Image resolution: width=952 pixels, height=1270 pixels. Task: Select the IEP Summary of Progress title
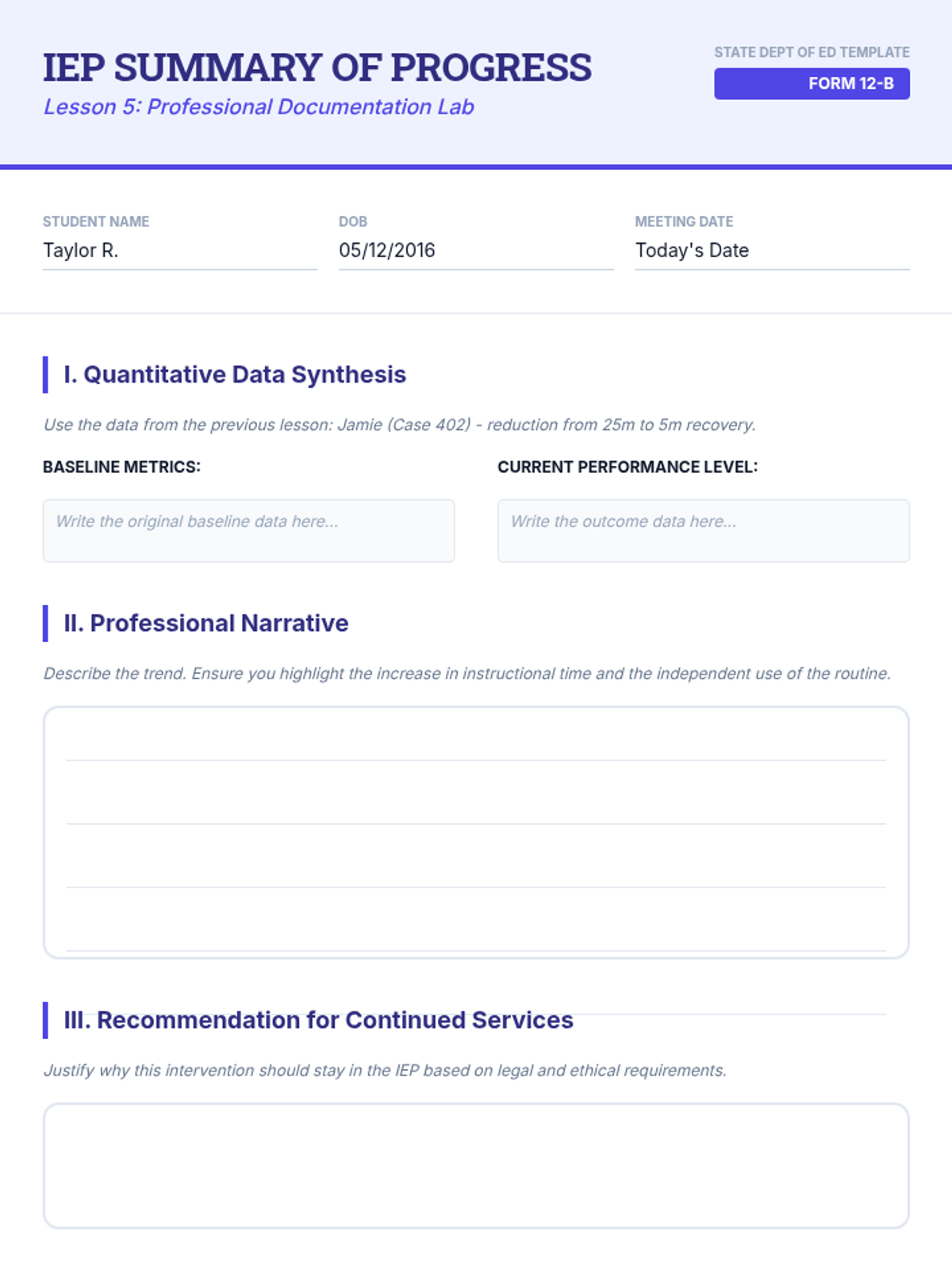tap(317, 67)
